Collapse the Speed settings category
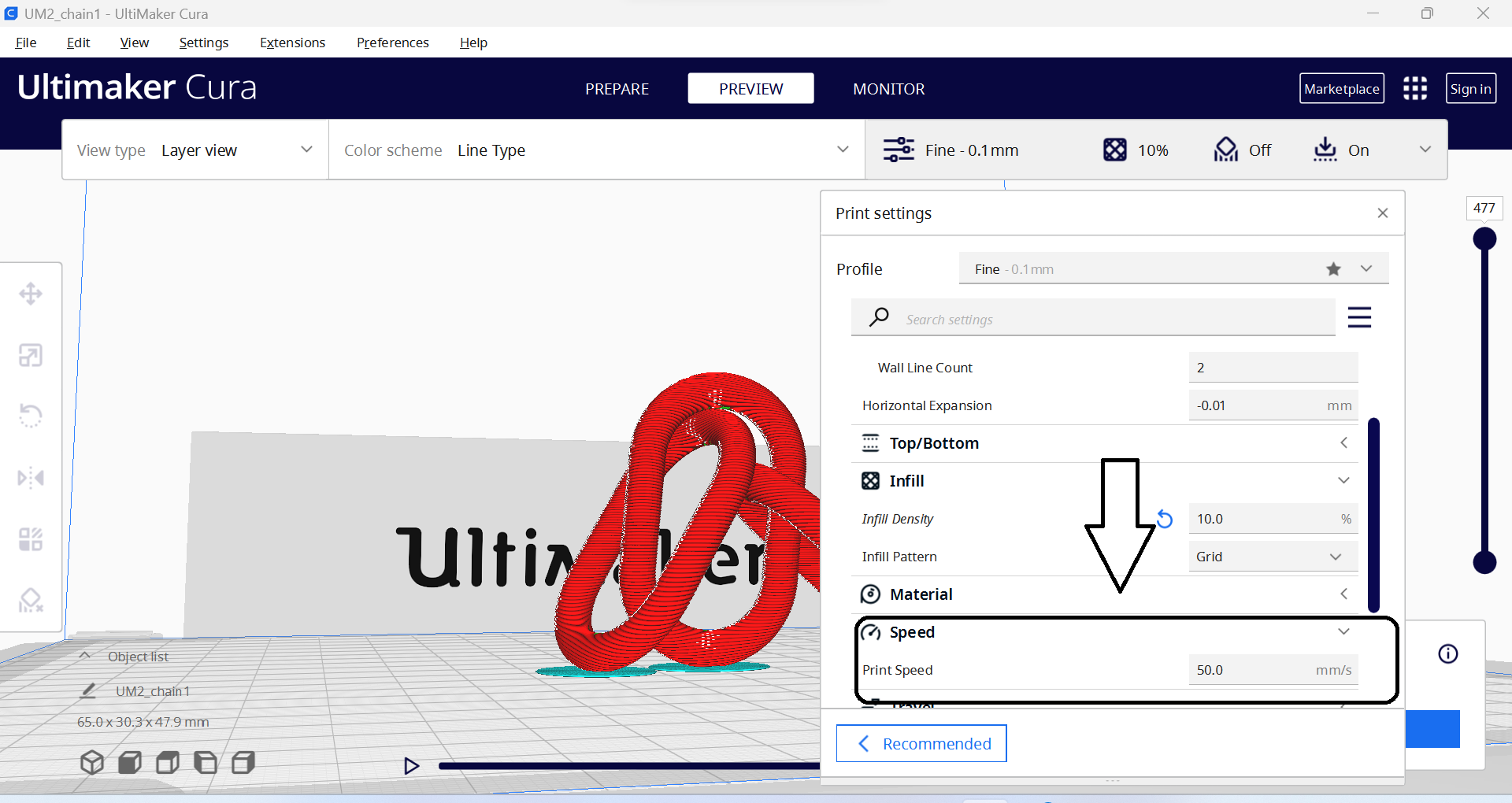The image size is (1512, 803). pyautogui.click(x=1106, y=632)
